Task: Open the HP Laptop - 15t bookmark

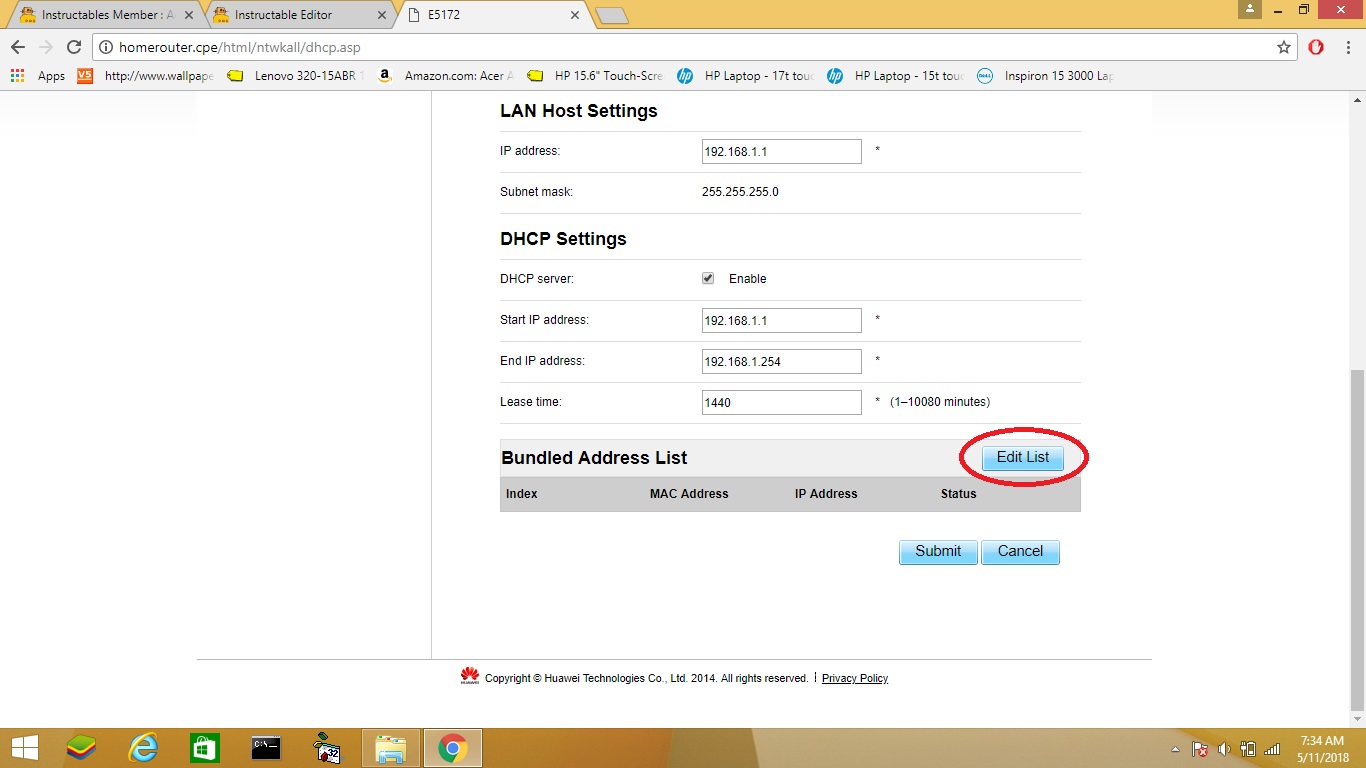Action: tap(896, 76)
